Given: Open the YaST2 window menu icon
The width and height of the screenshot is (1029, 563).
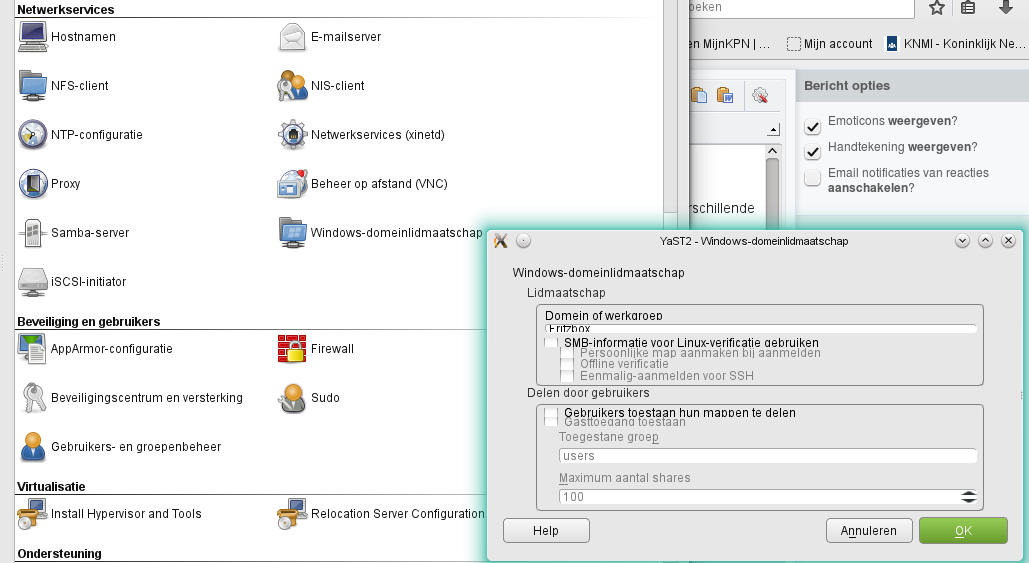Looking at the screenshot, I should 501,241.
